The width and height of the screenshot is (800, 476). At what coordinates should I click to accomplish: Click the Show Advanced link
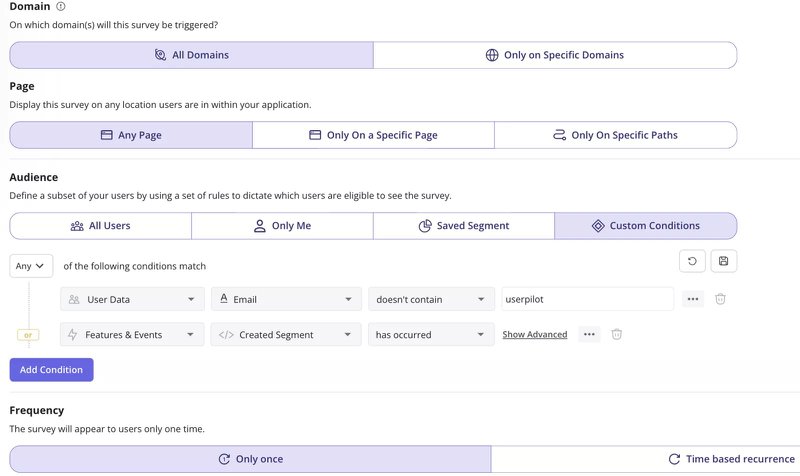(534, 335)
